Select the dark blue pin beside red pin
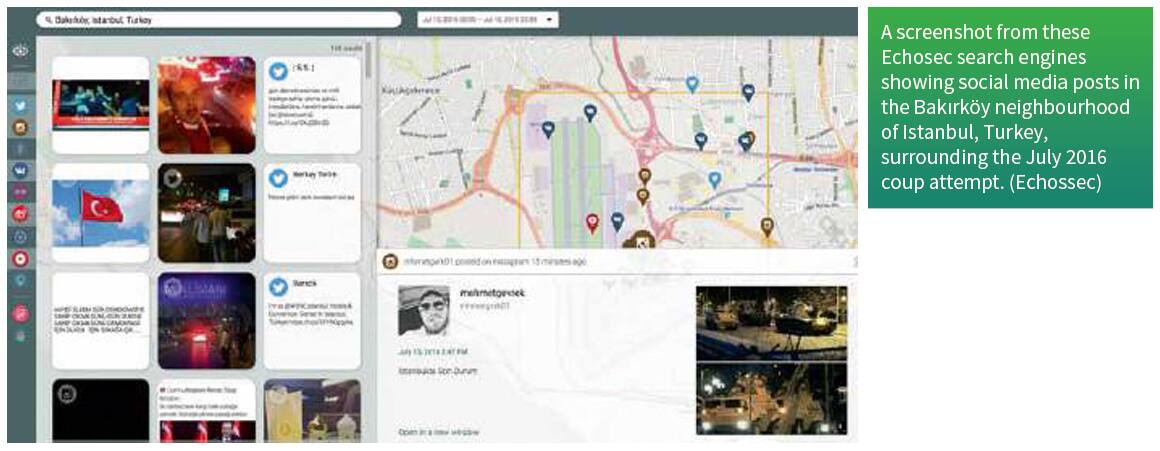The width and height of the screenshot is (1160, 451). point(617,221)
